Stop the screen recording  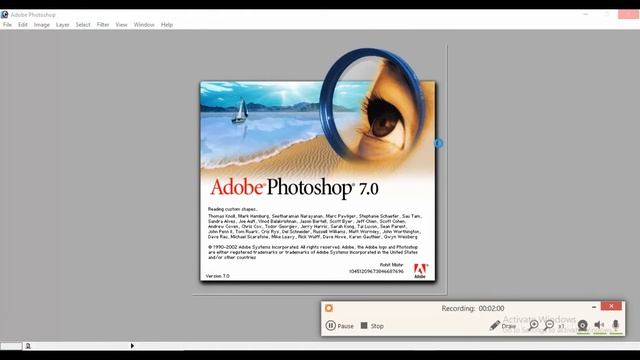372,326
